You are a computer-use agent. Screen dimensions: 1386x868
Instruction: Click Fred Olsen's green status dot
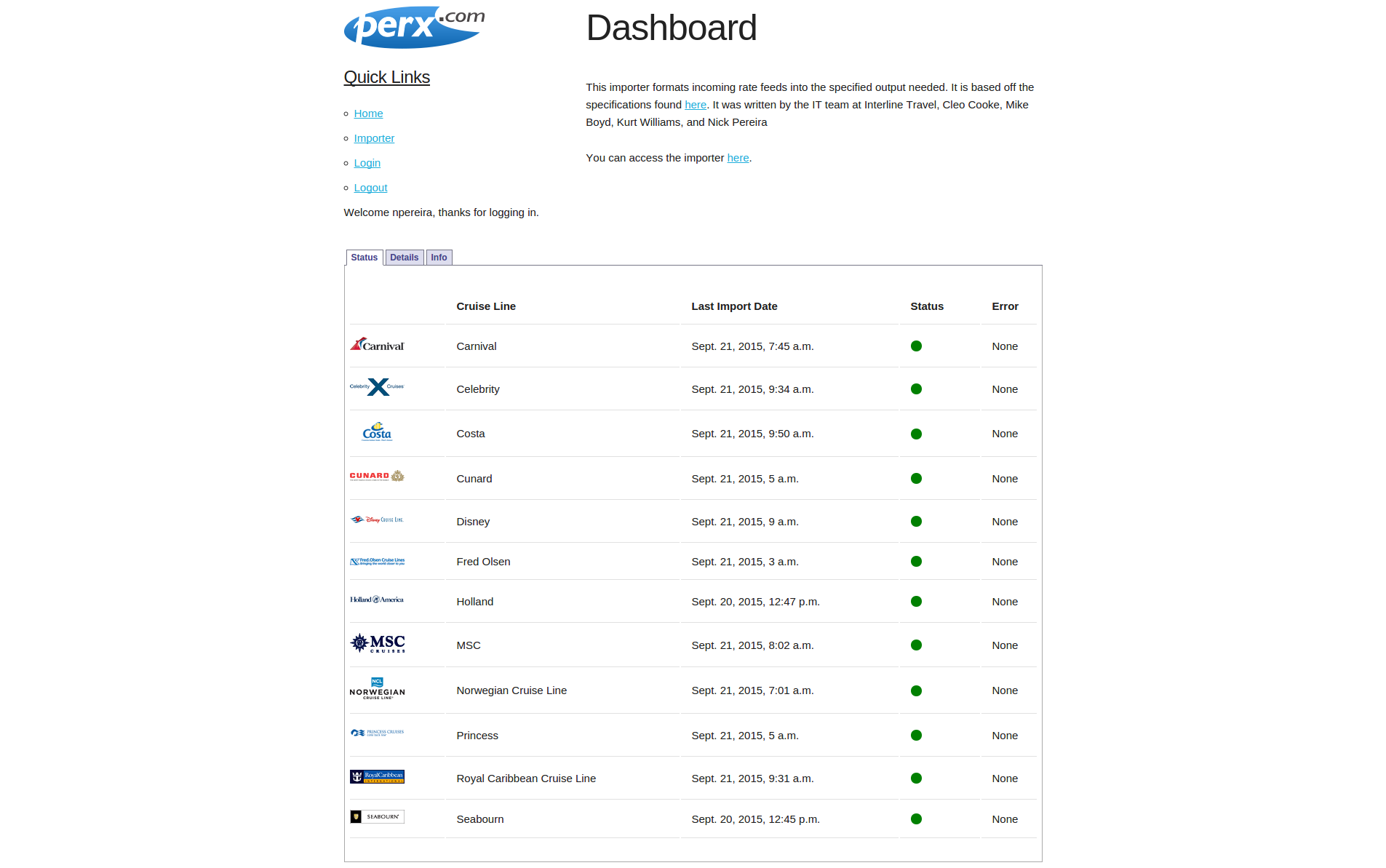pyautogui.click(x=916, y=562)
